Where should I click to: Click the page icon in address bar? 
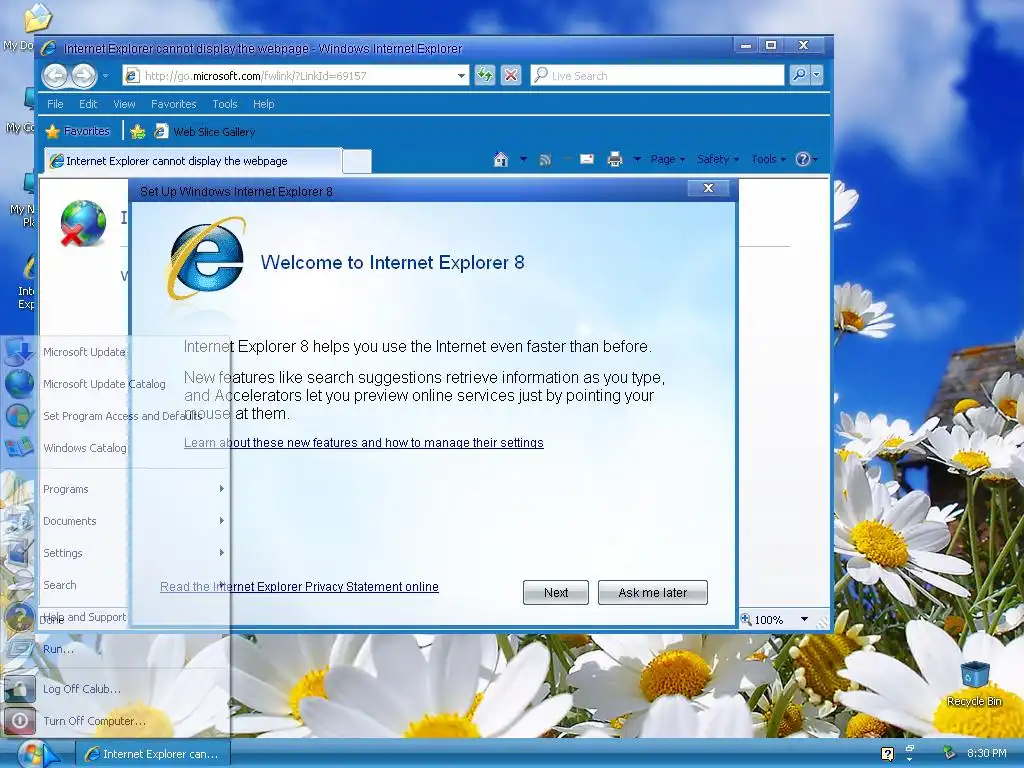[132, 76]
